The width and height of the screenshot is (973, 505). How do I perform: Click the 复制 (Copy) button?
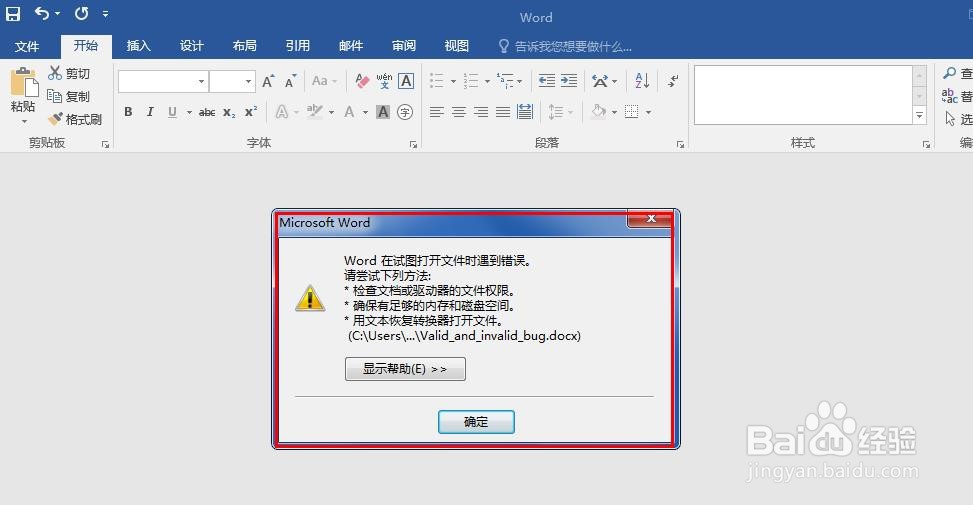tap(69, 96)
